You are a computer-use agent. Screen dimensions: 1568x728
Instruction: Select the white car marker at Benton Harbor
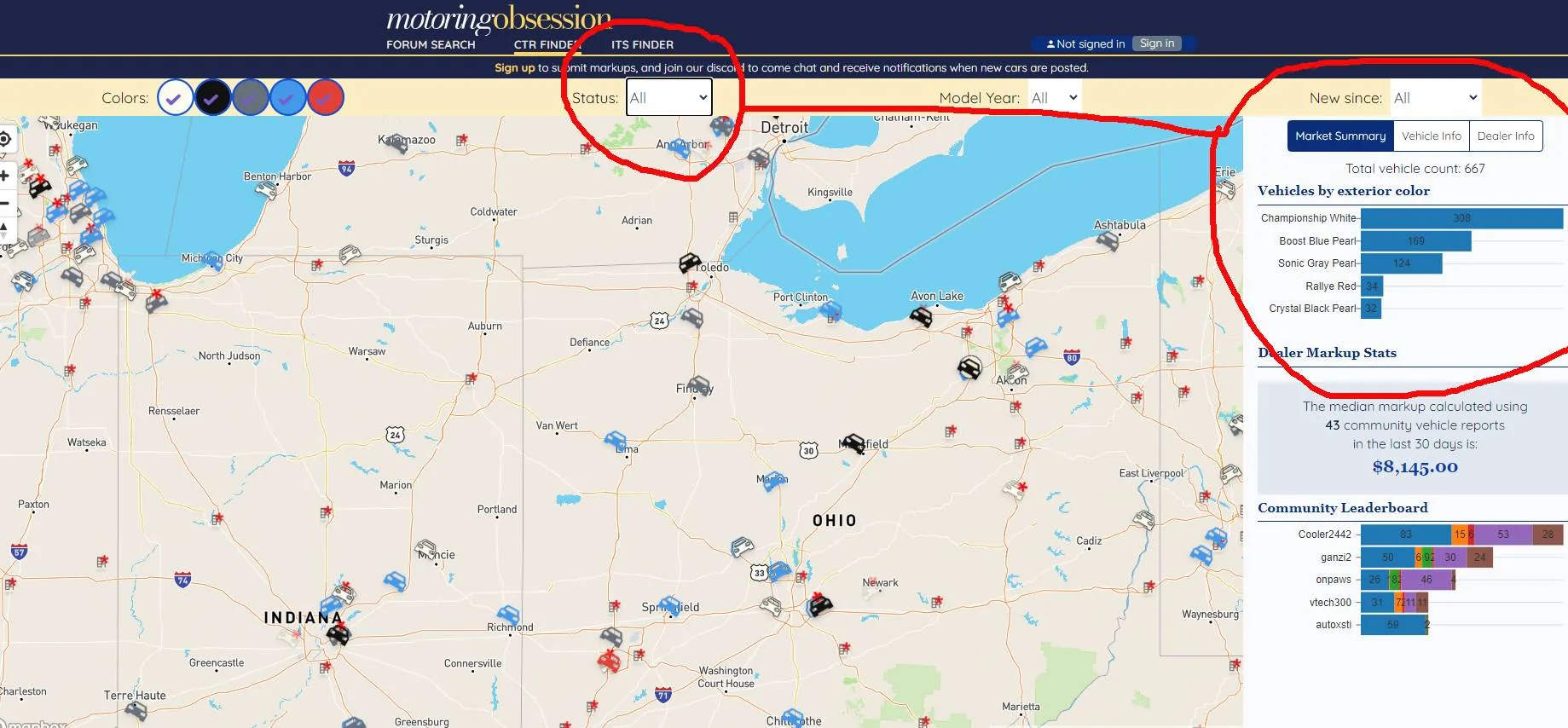pos(267,189)
